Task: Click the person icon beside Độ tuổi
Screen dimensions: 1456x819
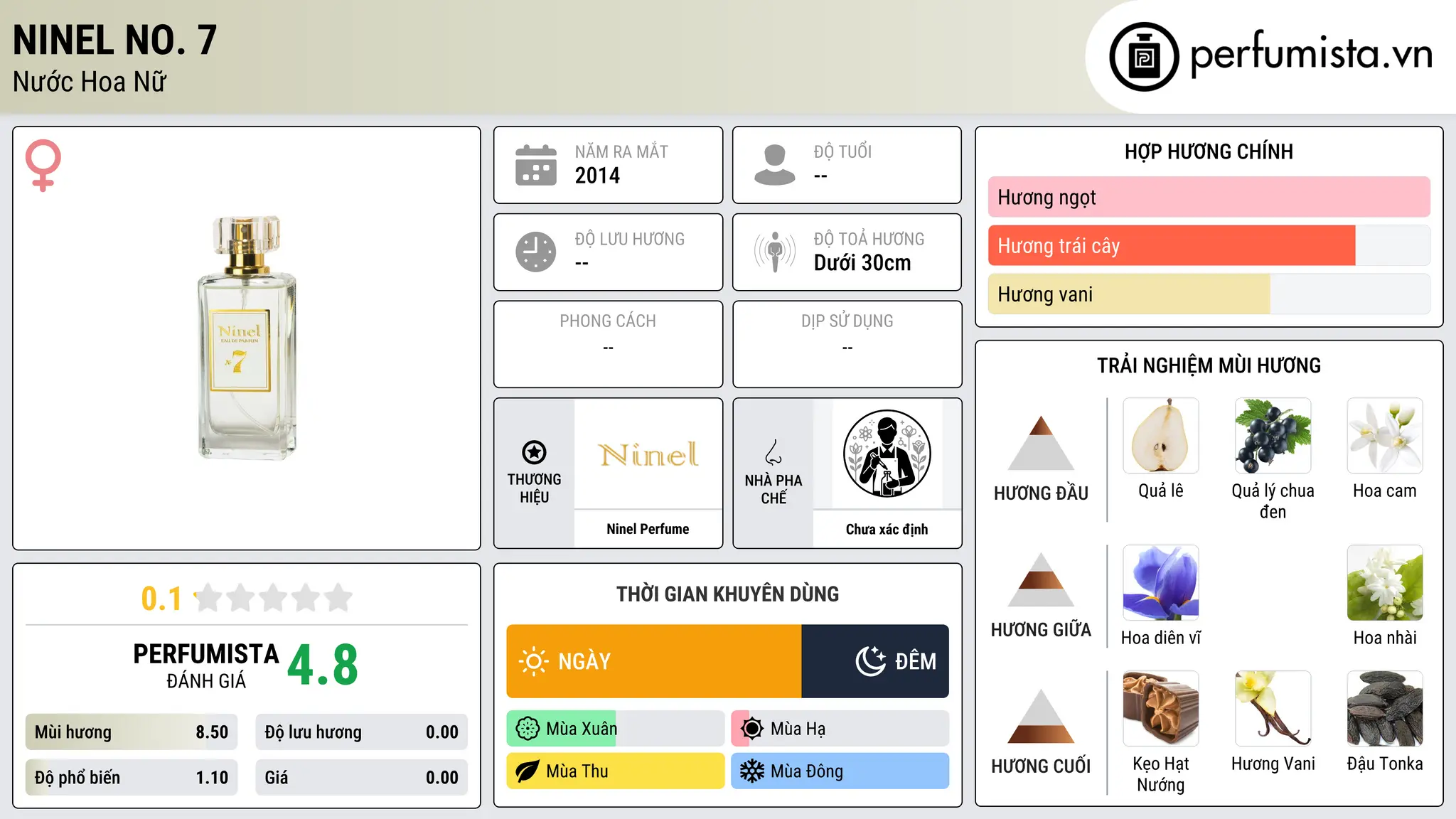Action: pyautogui.click(x=775, y=165)
